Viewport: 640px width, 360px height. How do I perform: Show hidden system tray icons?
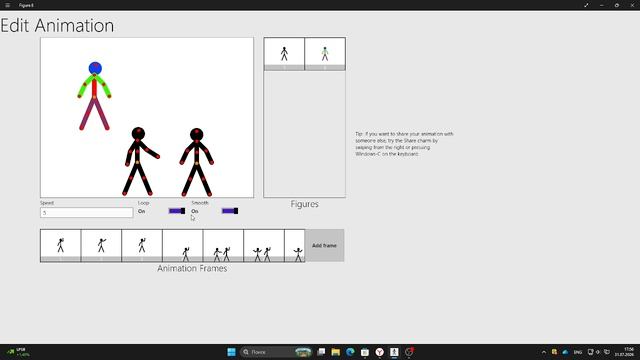(544, 352)
